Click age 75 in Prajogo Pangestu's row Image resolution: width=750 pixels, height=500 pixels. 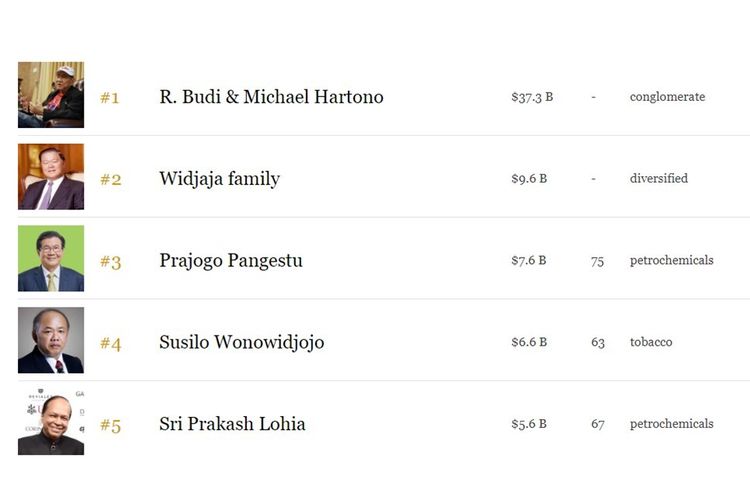click(x=597, y=261)
